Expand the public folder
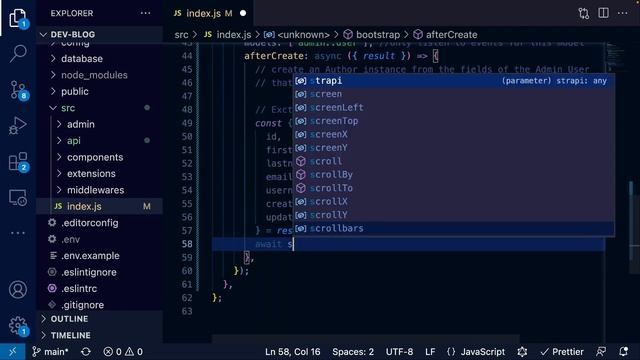This screenshot has width=640, height=360. [x=100, y=91]
